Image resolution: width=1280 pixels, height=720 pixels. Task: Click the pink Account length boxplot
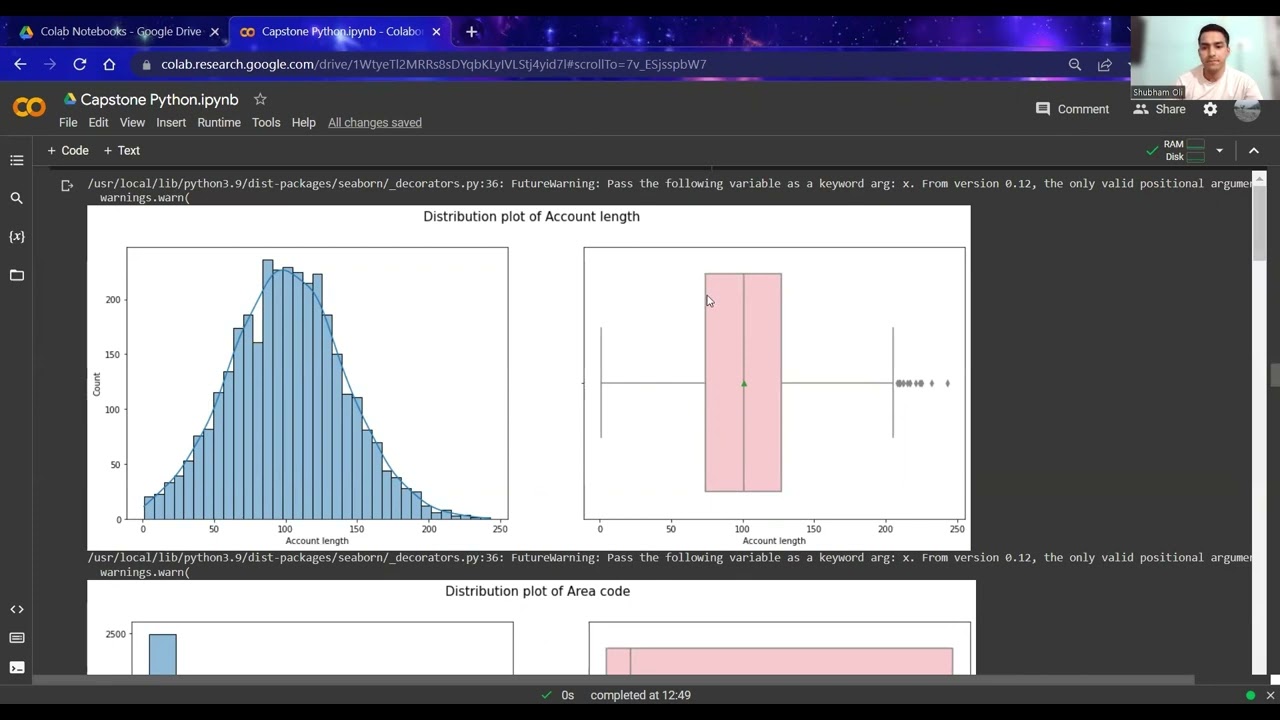[x=743, y=382]
